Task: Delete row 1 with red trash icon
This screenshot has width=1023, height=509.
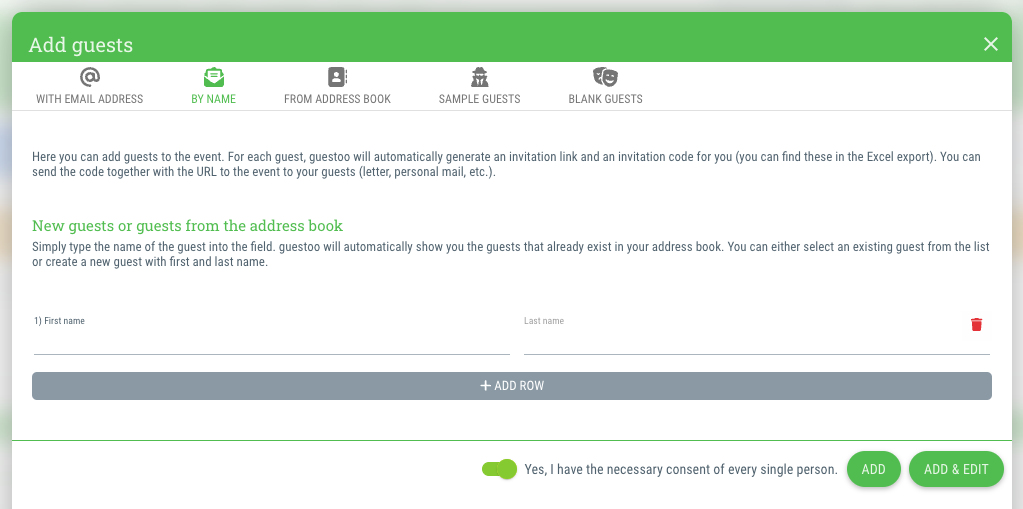Action: 976,324
